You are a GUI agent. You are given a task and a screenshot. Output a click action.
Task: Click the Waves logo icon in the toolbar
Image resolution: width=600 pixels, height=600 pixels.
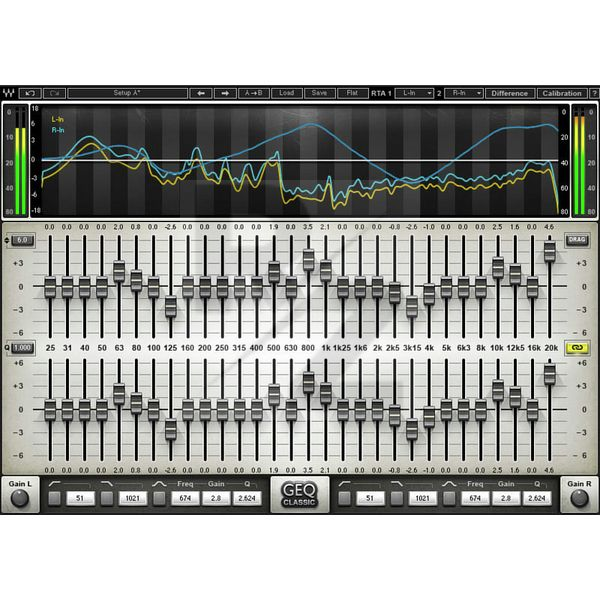(x=8, y=93)
